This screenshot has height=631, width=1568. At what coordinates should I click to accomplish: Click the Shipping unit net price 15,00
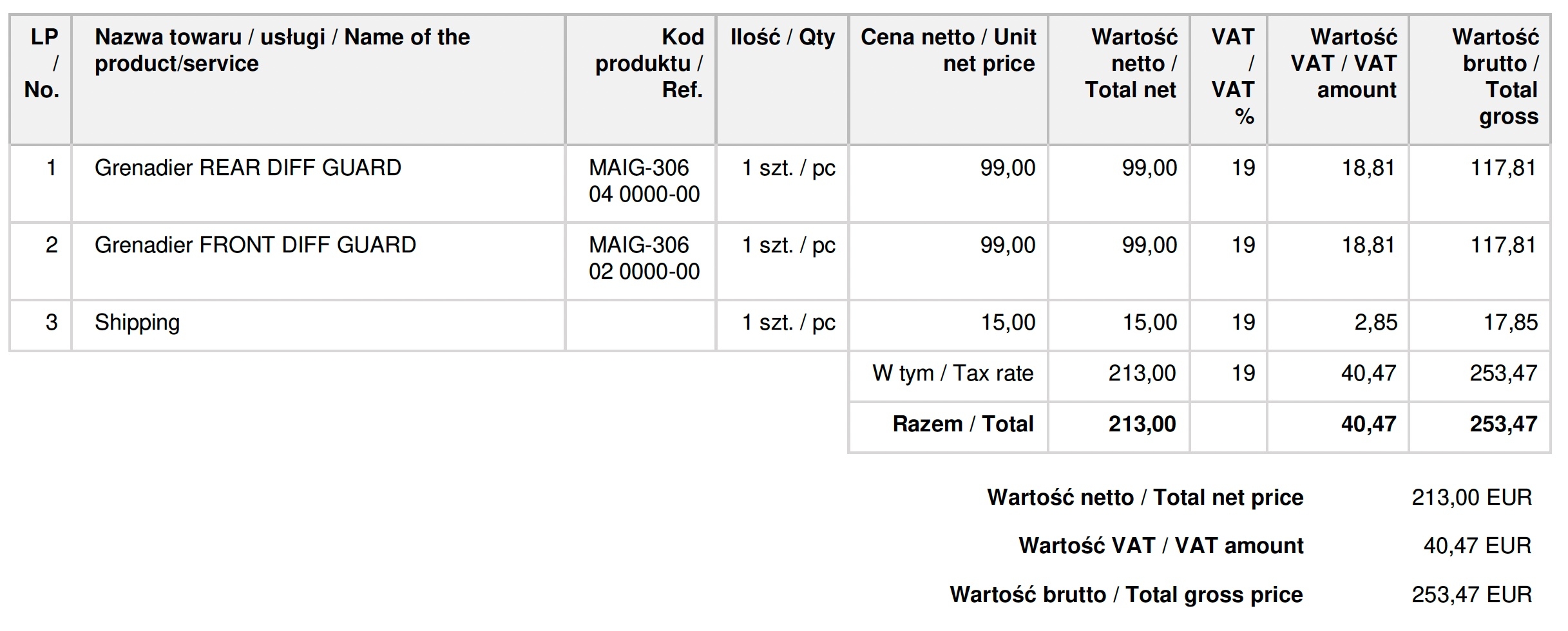click(1008, 323)
